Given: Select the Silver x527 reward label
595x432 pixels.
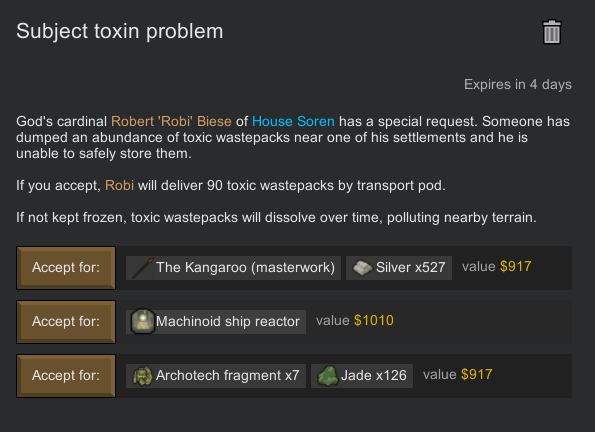Looking at the screenshot, I should point(410,268).
